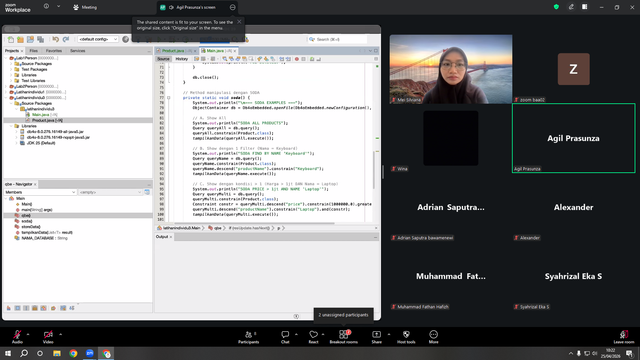Image resolution: width=640 pixels, height=360 pixels.
Task: Open audio options arrow next to Audio
Action: pos(28,334)
